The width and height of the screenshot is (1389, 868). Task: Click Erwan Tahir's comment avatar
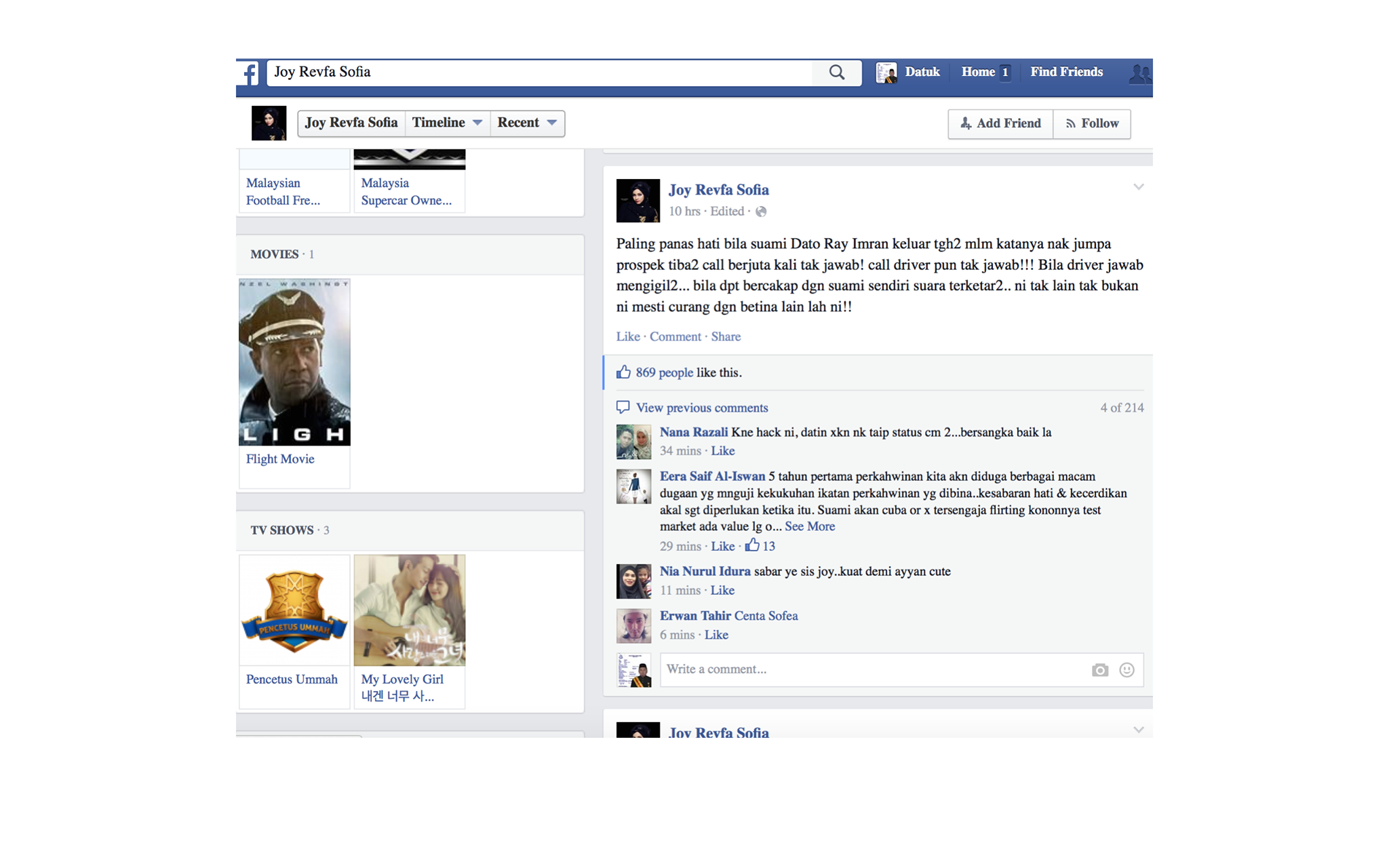pos(633,626)
